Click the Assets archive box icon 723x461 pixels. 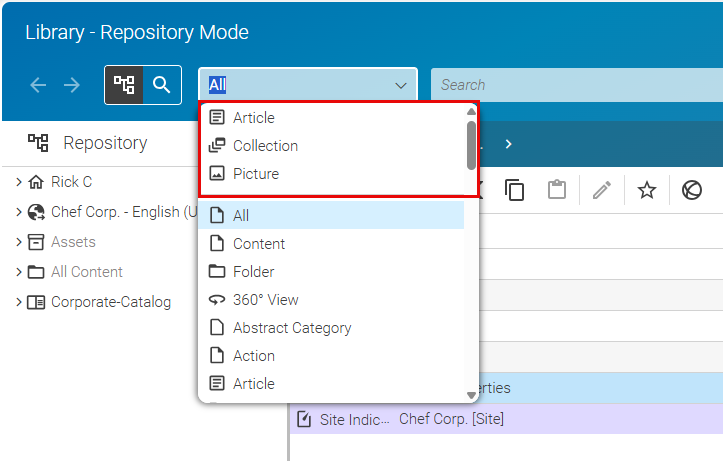(x=36, y=242)
